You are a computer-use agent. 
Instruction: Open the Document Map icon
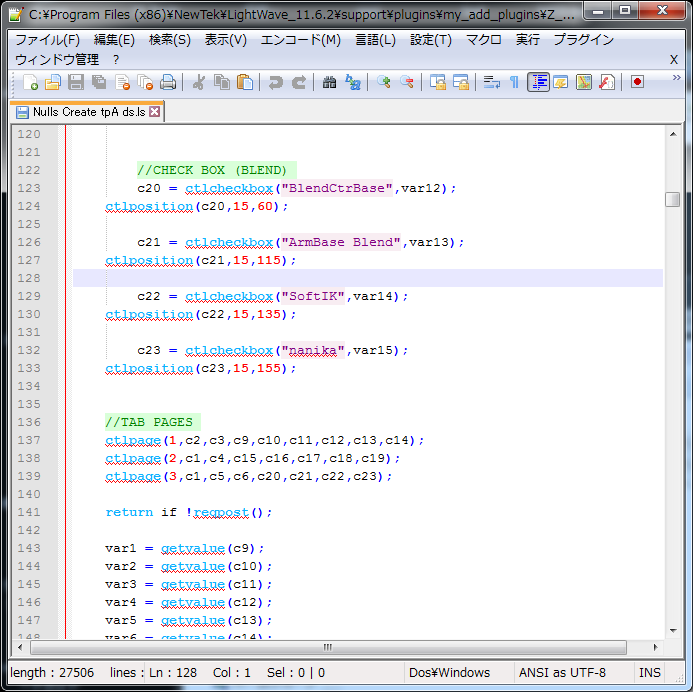tap(584, 82)
